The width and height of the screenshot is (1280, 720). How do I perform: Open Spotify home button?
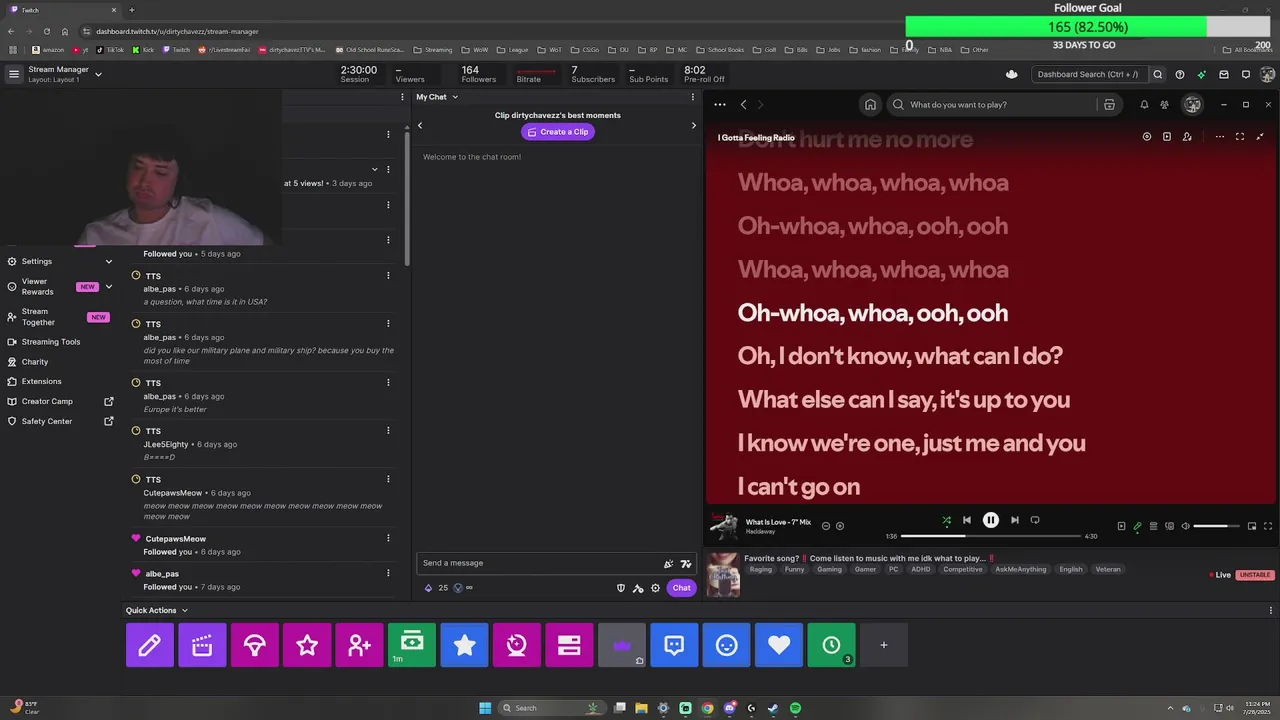(x=870, y=104)
